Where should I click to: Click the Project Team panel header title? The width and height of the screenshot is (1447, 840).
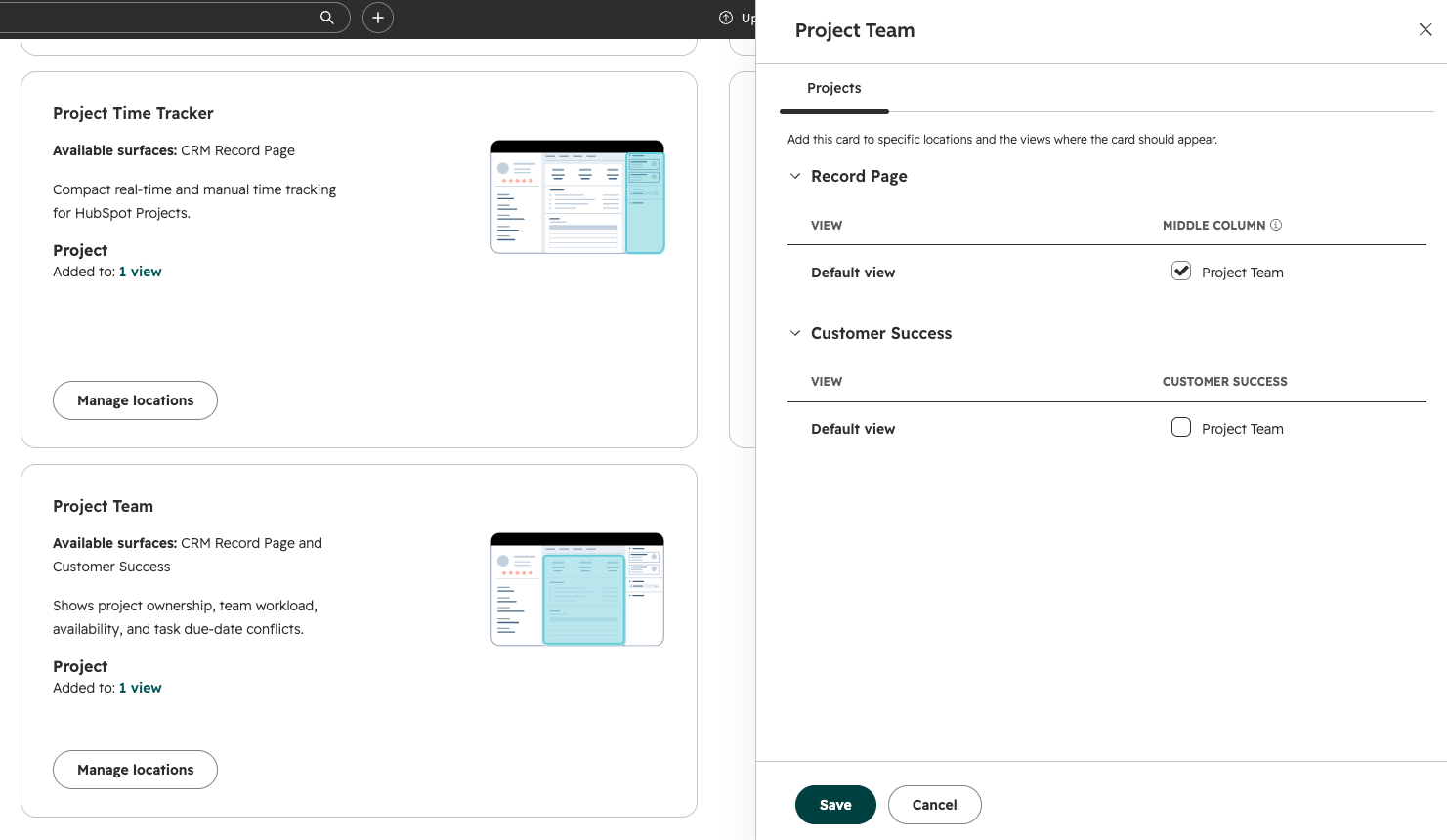(x=855, y=30)
